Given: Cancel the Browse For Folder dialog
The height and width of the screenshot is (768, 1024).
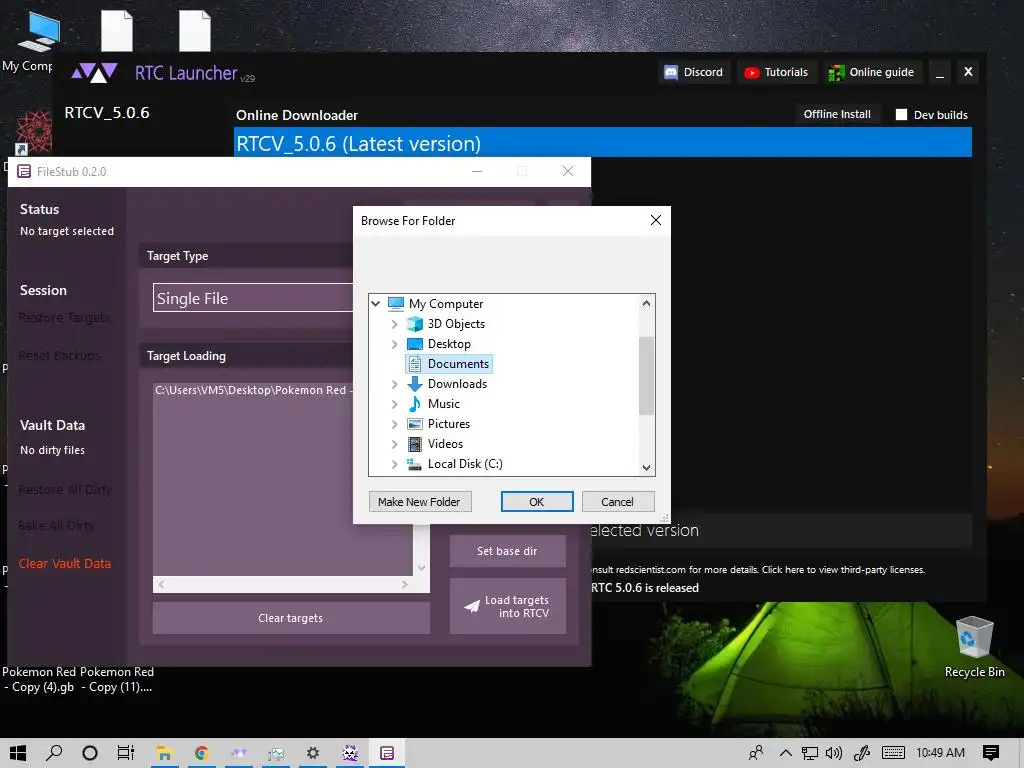Looking at the screenshot, I should click(x=618, y=502).
